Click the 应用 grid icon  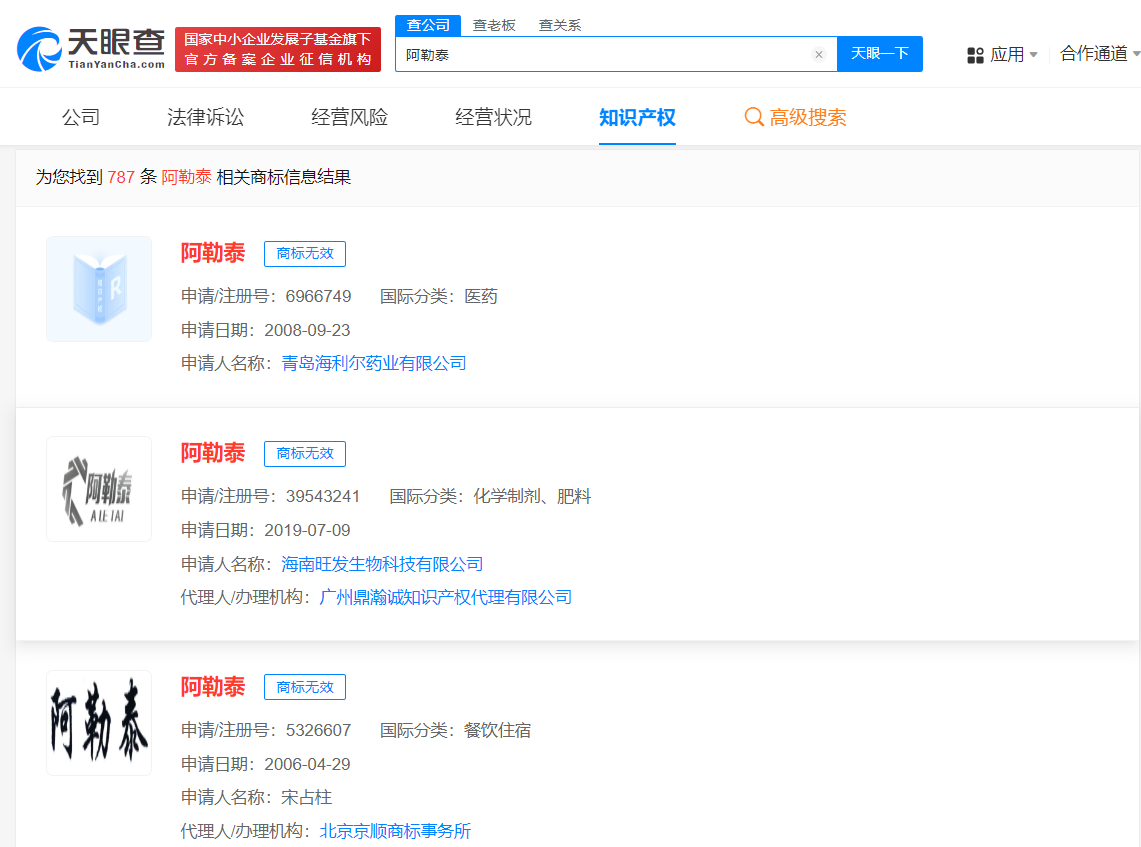pos(975,55)
